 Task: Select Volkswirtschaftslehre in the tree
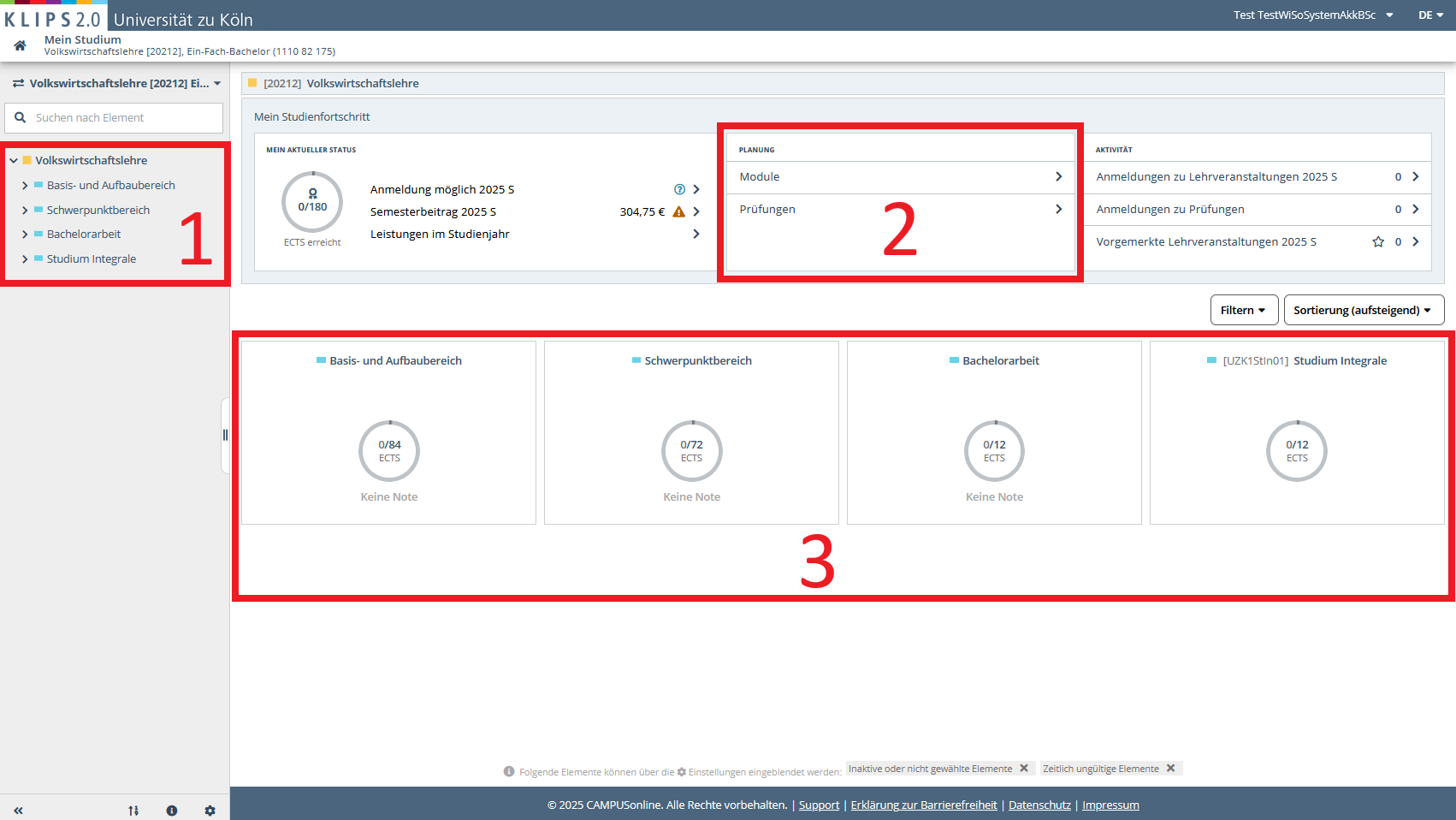tap(91, 160)
